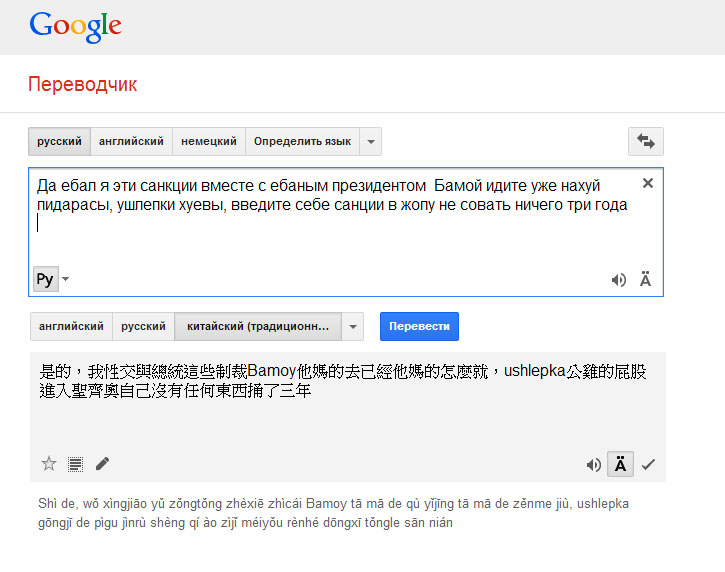
Task: Select английский as source language
Action: (131, 141)
